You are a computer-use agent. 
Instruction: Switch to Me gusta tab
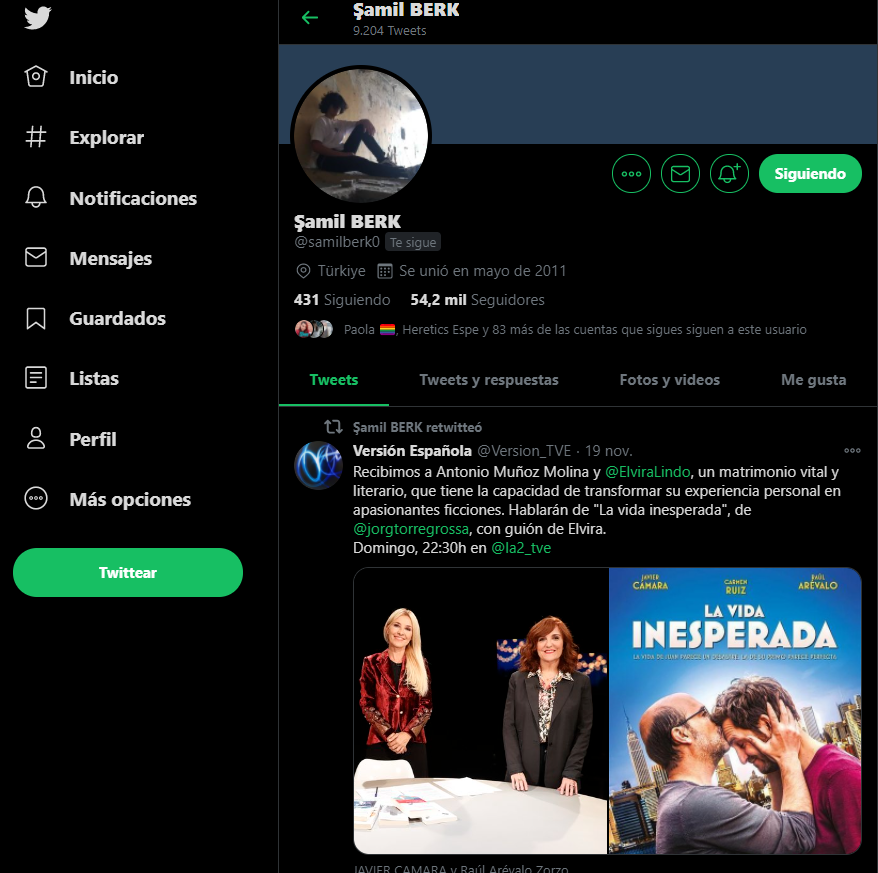click(x=813, y=380)
